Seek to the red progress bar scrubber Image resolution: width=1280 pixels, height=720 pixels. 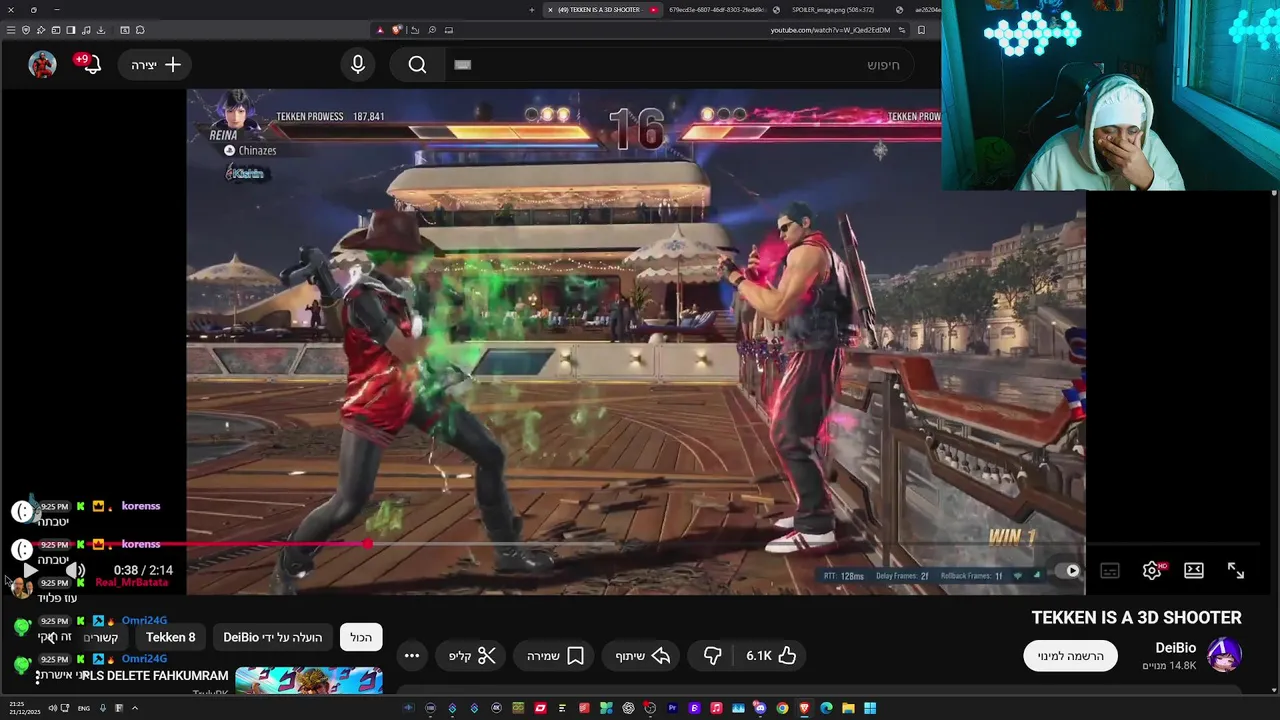click(x=367, y=544)
